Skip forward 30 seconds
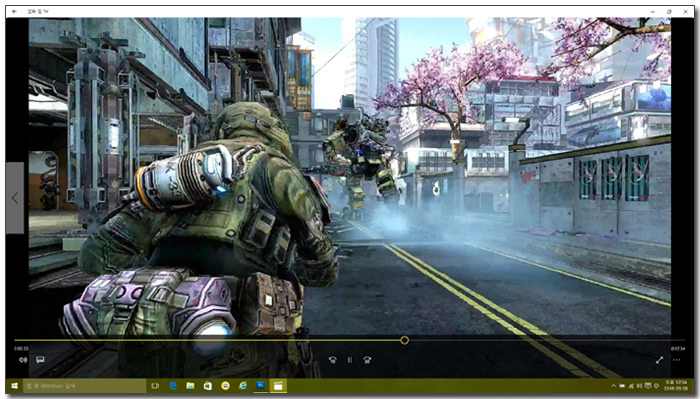The image size is (700, 399). pyautogui.click(x=367, y=360)
